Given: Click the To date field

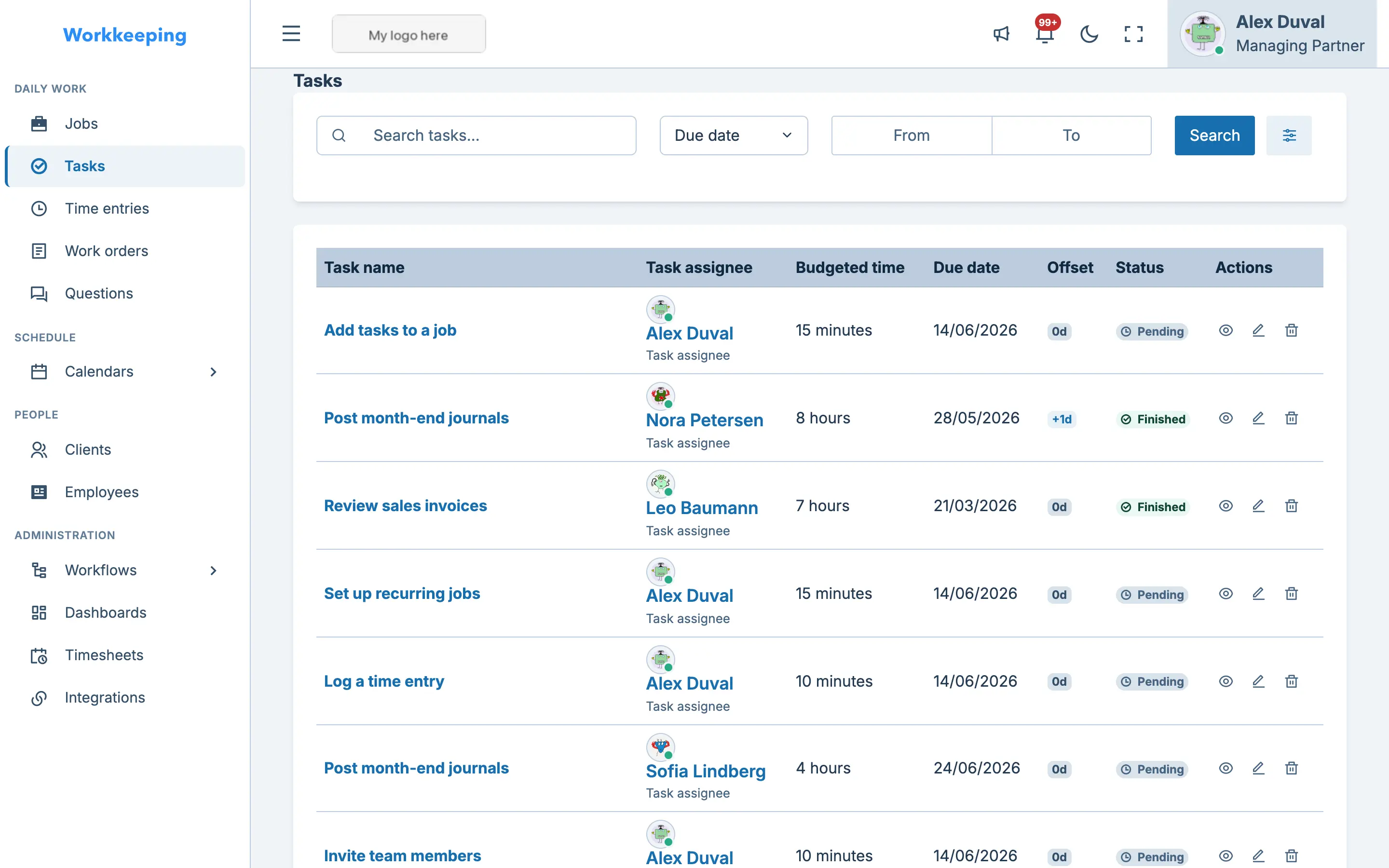Looking at the screenshot, I should (x=1071, y=136).
